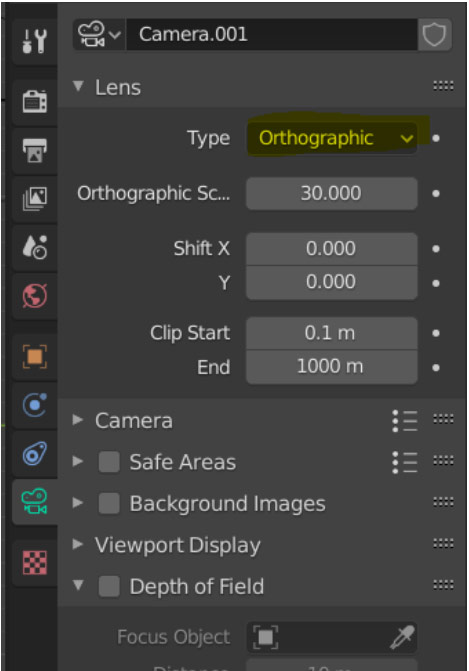Open the View Layer properties tab

click(35, 199)
